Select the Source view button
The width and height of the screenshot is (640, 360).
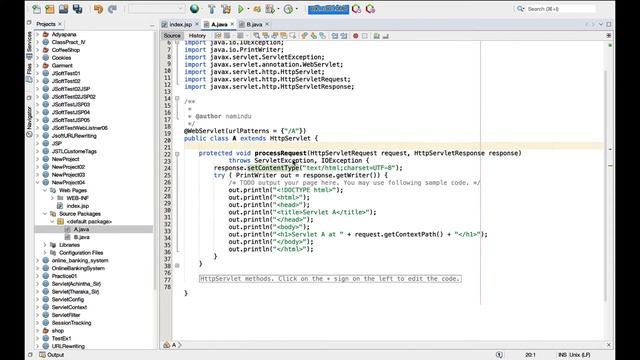172,36
